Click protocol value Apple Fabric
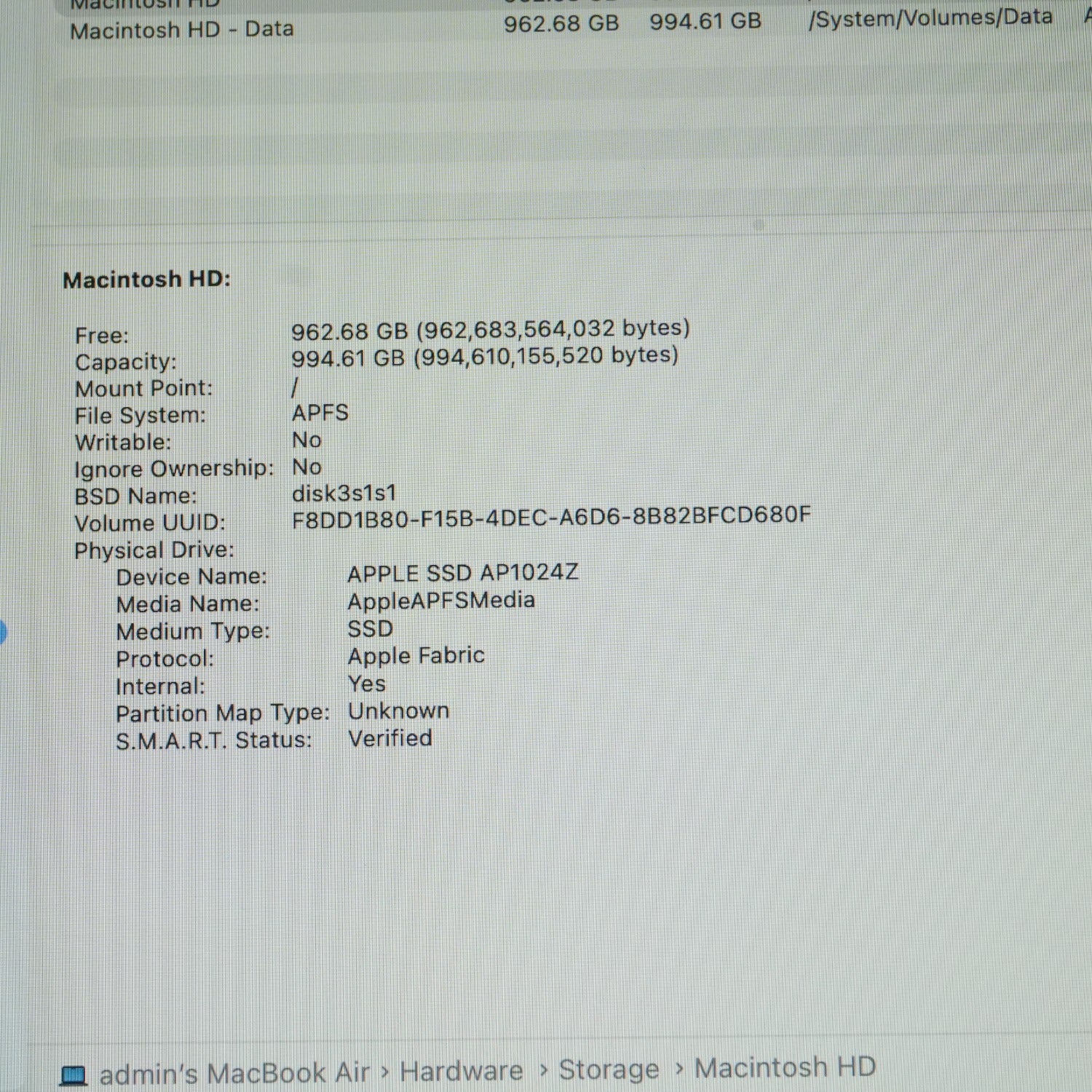Image resolution: width=1092 pixels, height=1092 pixels. click(x=416, y=657)
